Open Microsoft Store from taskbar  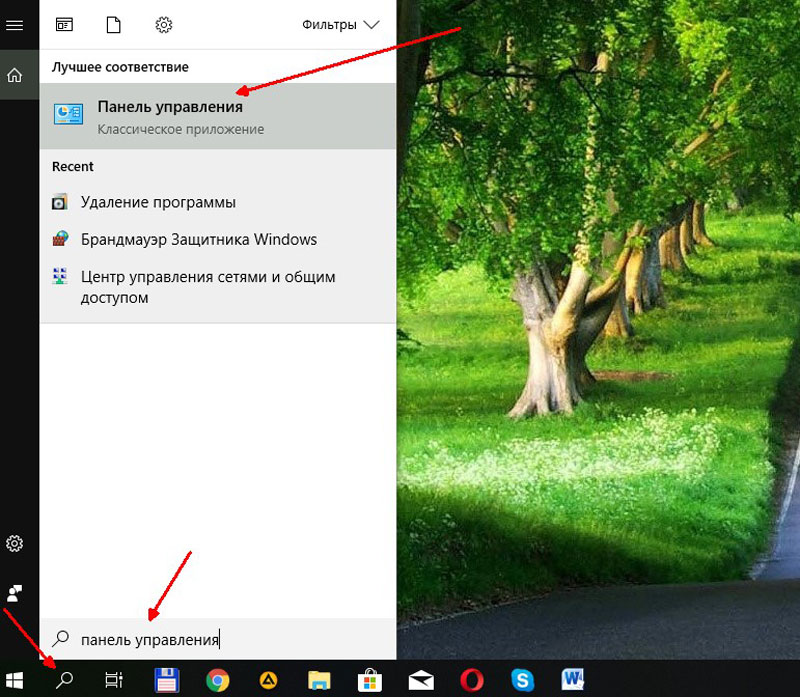(370, 680)
